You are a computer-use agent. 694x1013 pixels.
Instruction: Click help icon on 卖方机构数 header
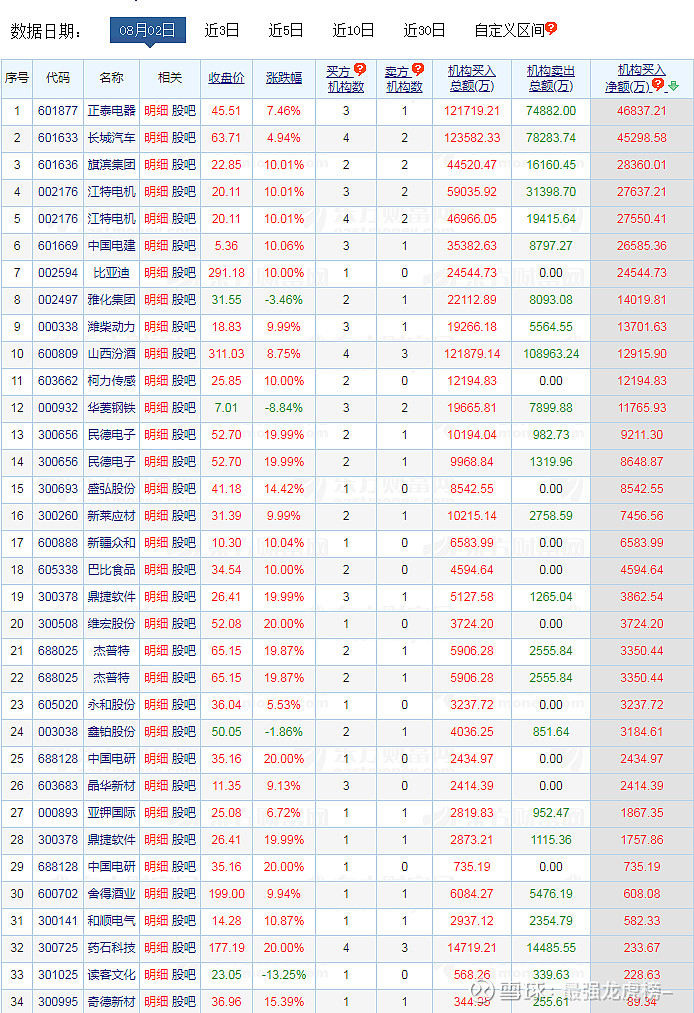click(418, 68)
